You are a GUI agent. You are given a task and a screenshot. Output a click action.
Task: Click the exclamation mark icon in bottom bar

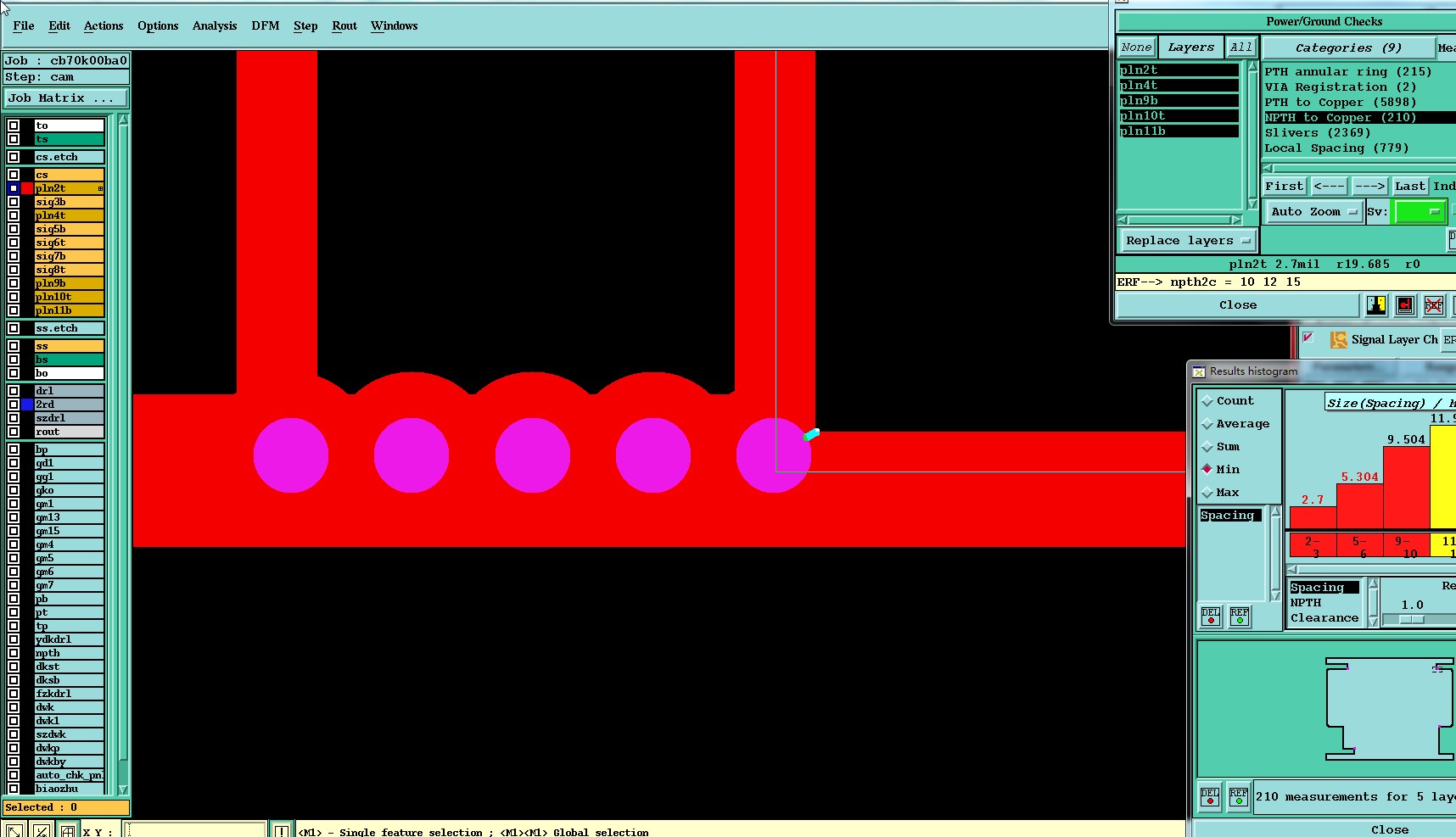(x=281, y=830)
